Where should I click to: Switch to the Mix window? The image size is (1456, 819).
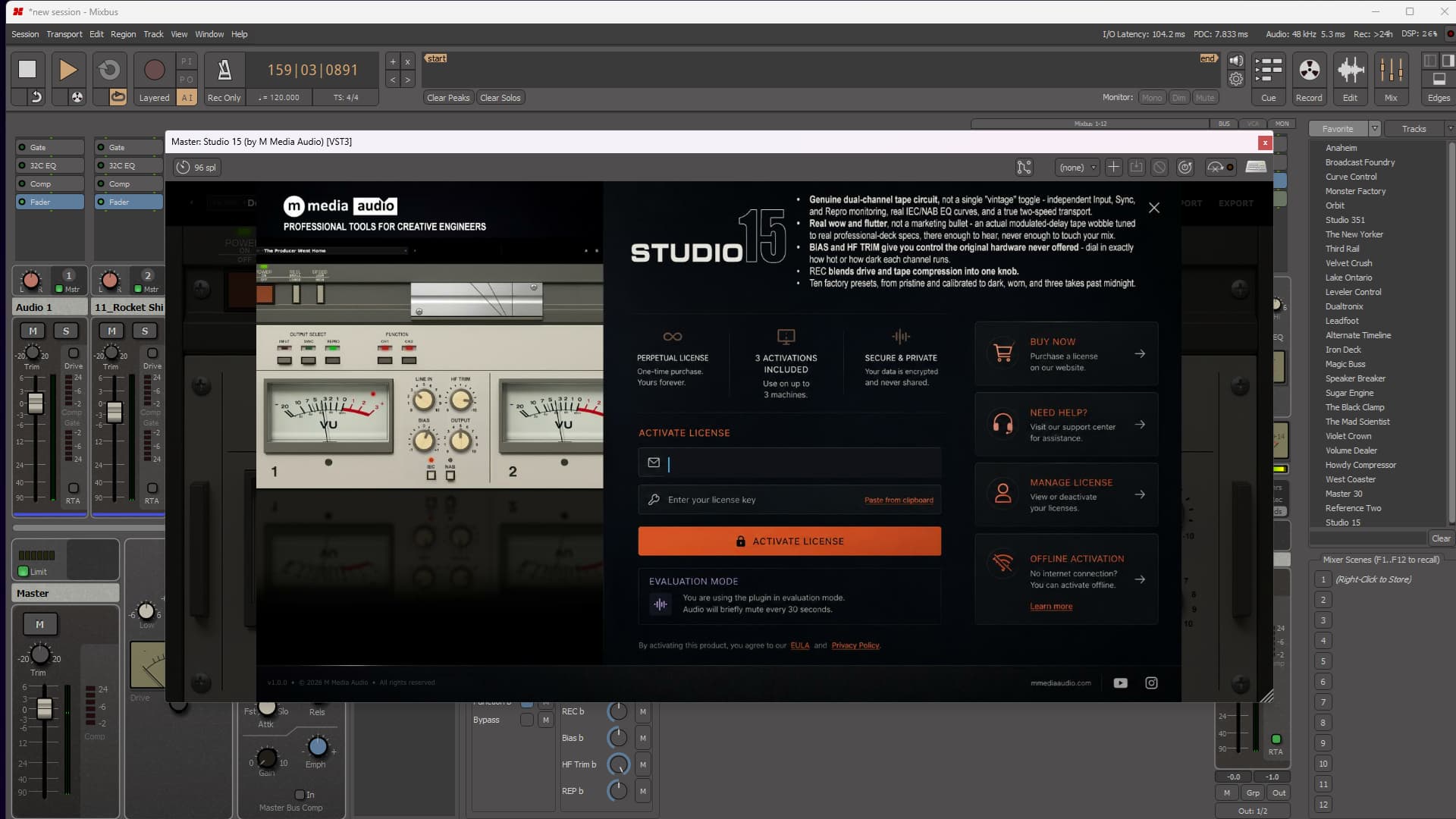(1391, 78)
